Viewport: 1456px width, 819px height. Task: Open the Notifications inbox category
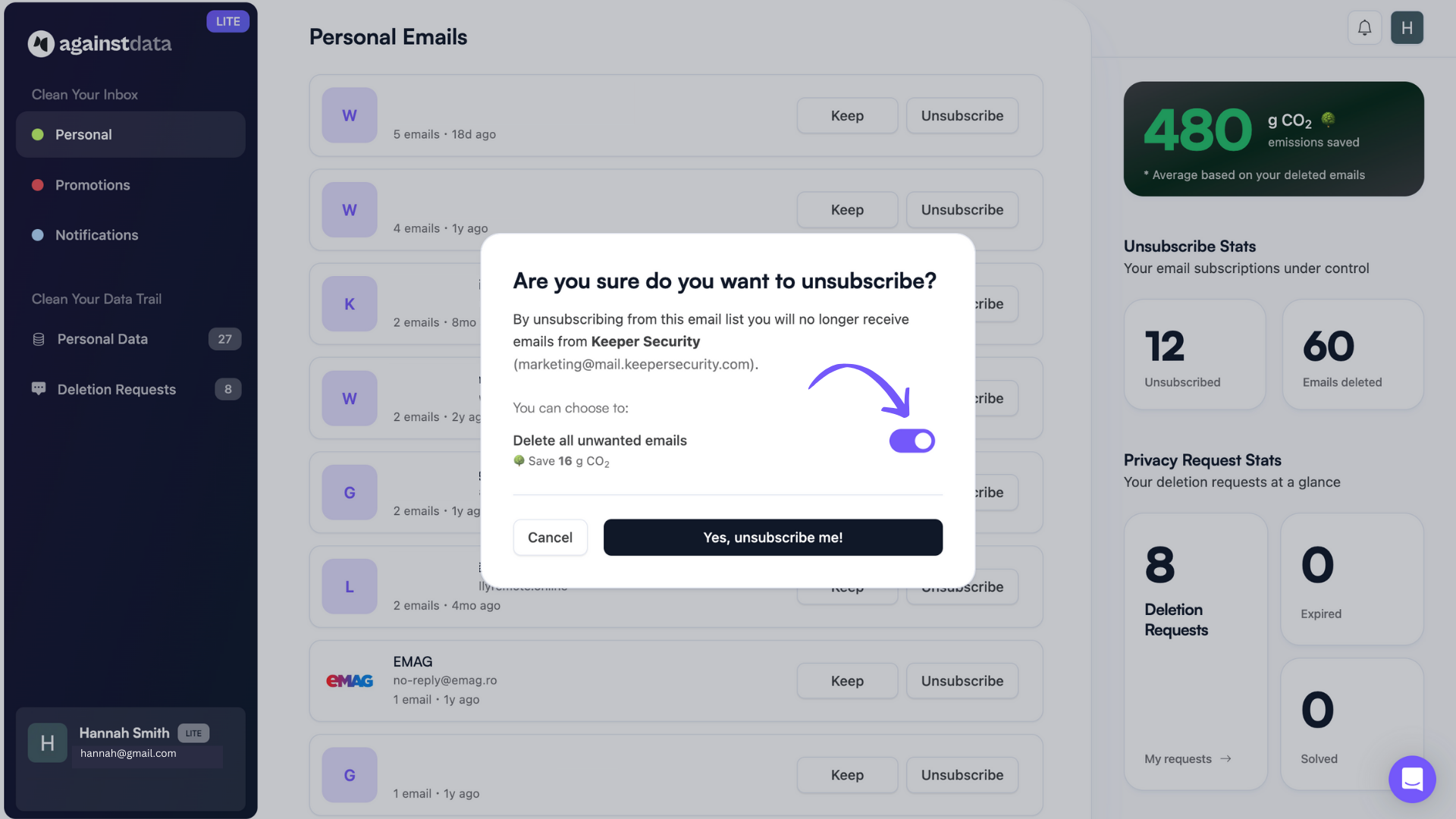(x=96, y=235)
